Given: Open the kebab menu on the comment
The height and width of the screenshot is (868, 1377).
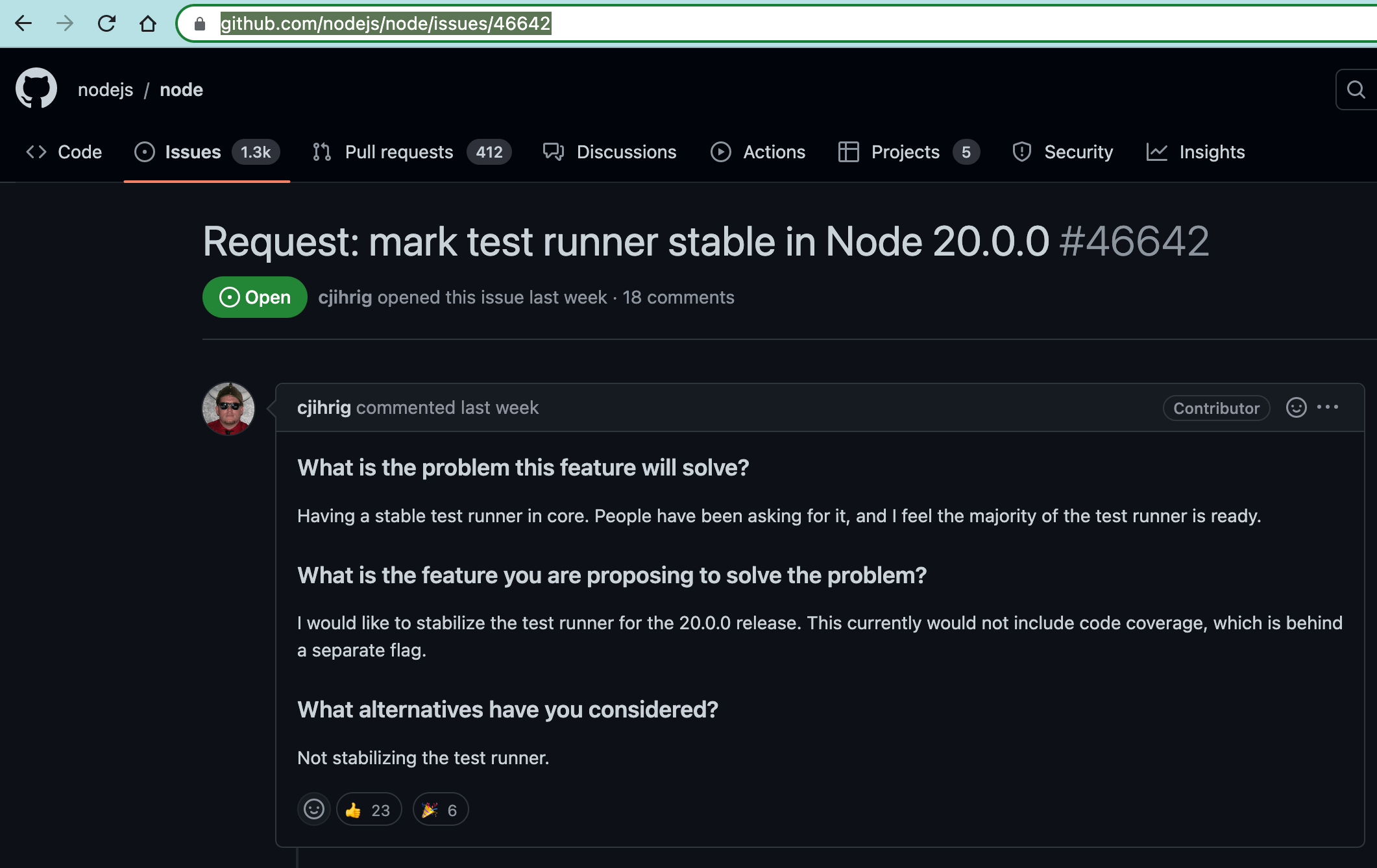Looking at the screenshot, I should pos(1329,407).
